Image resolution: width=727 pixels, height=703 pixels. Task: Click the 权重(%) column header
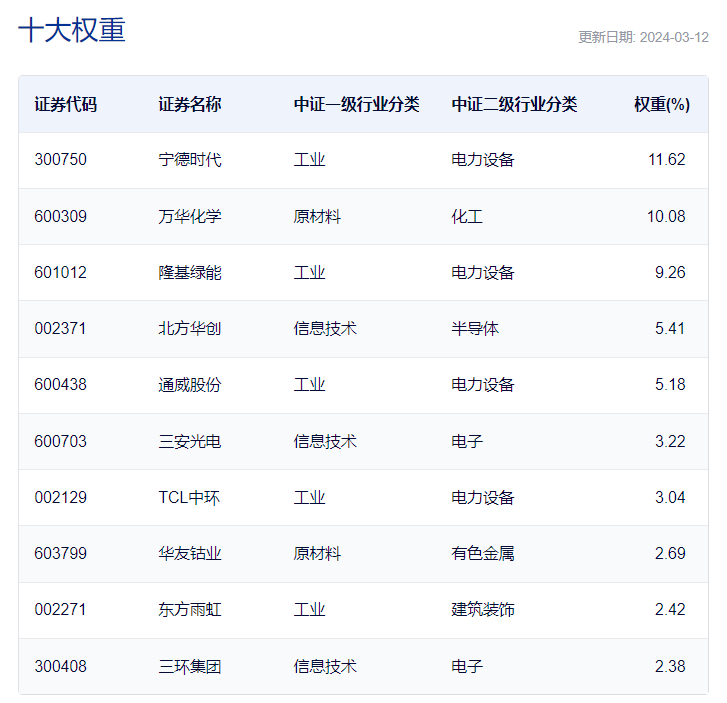click(662, 104)
